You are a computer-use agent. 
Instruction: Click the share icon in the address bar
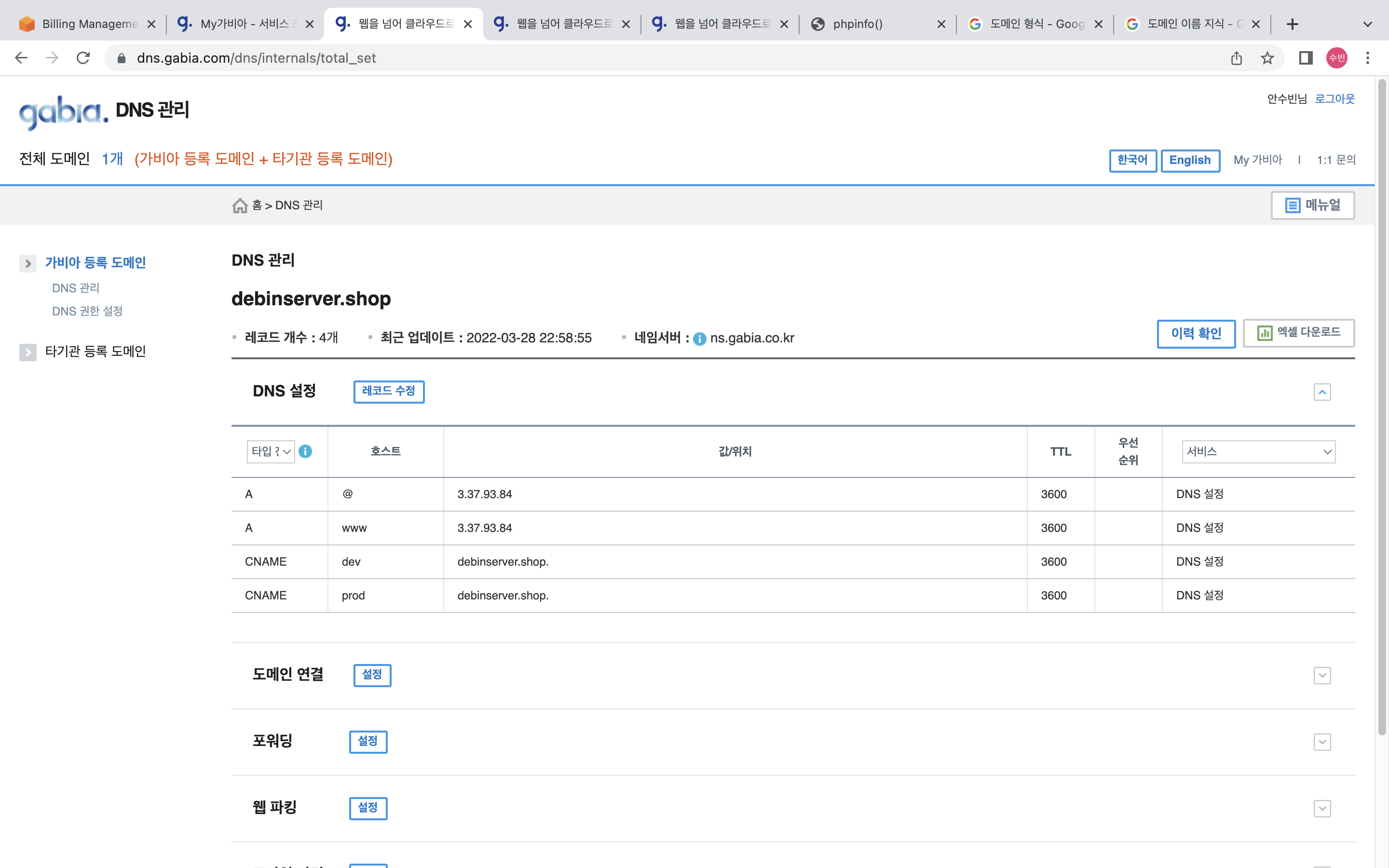point(1236,58)
